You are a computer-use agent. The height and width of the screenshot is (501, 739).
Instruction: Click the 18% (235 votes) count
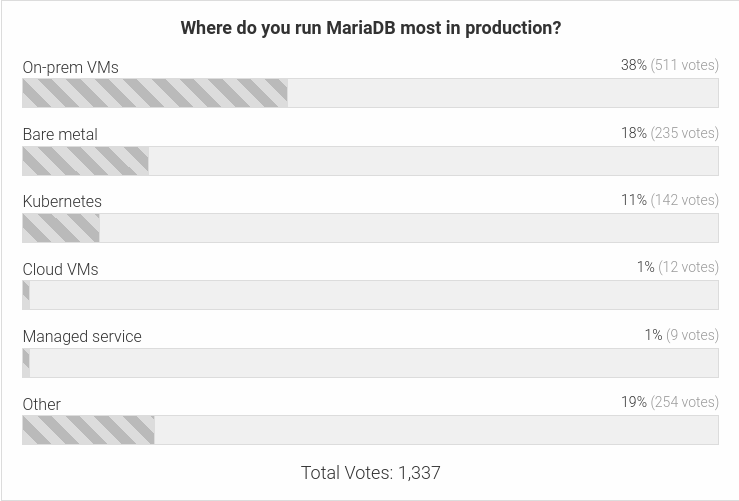tap(669, 133)
